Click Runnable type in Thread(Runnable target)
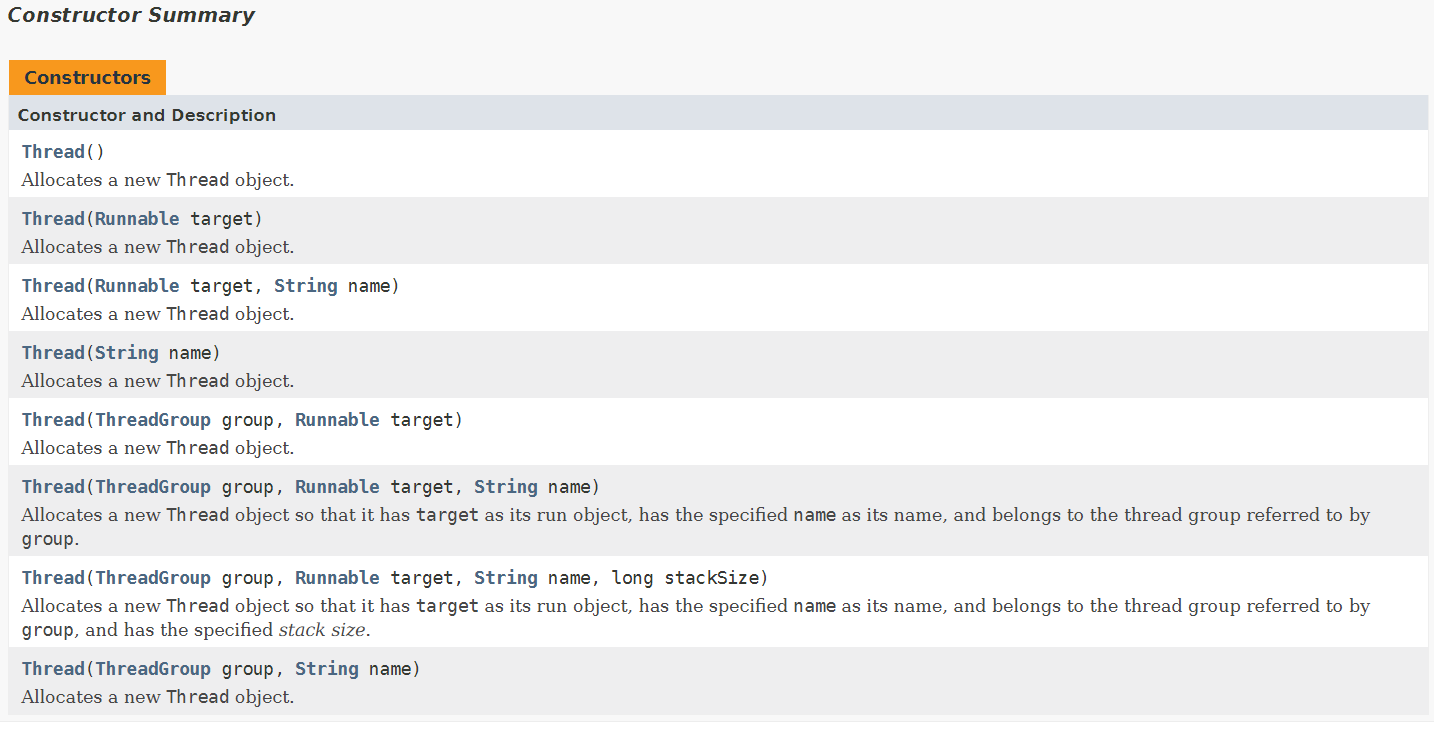 tap(137, 219)
